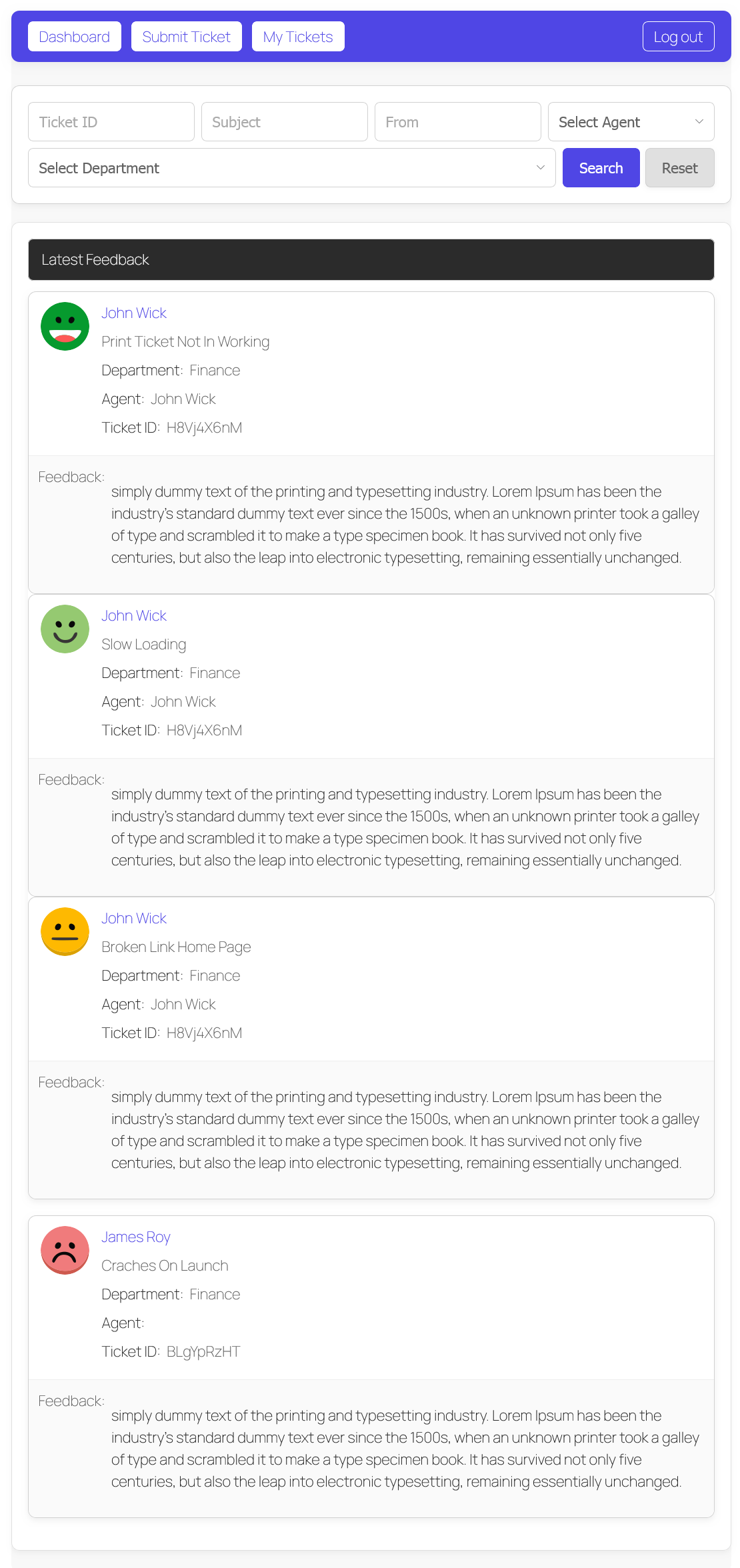Click the yellow neutral face icon
The width and height of the screenshot is (740, 1568).
tap(65, 932)
